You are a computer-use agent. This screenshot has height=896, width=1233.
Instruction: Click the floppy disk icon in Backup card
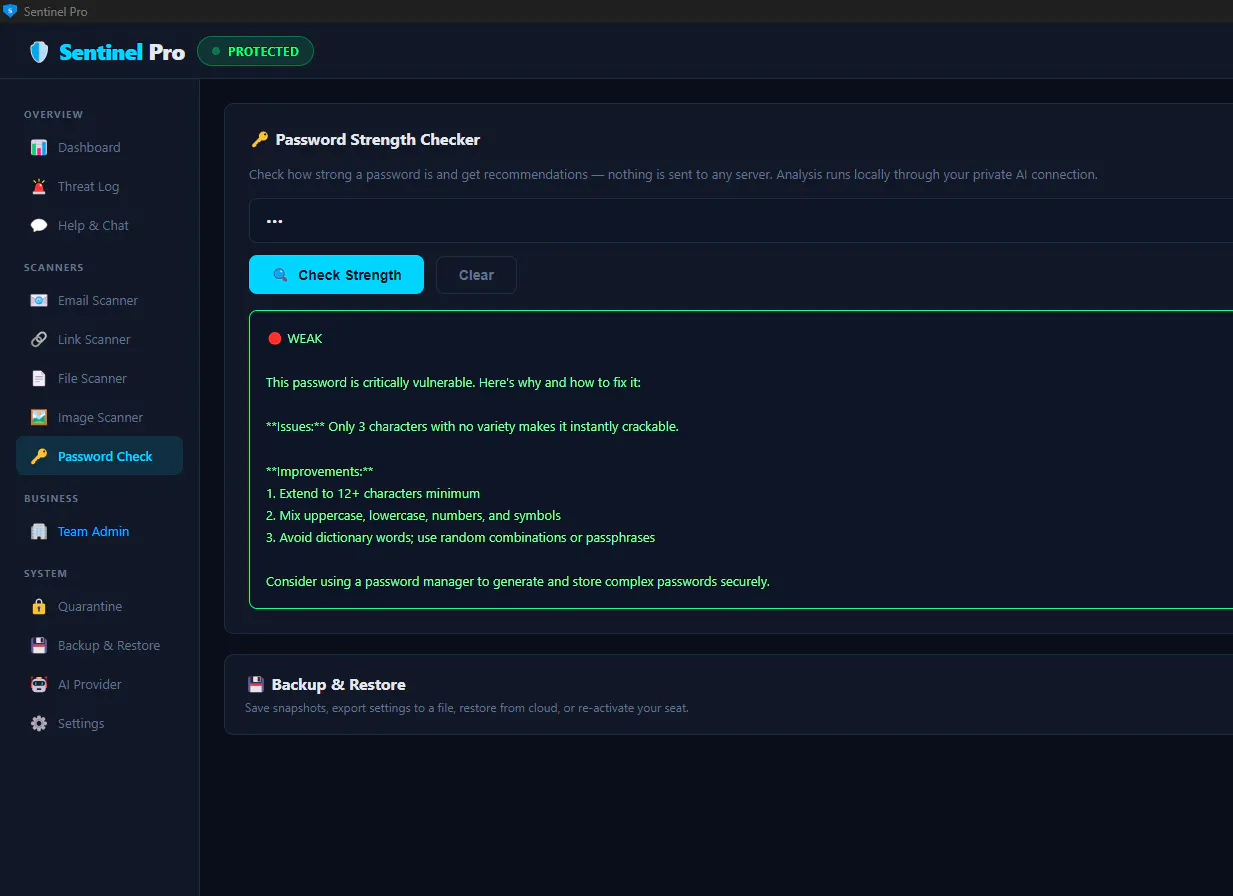[255, 685]
